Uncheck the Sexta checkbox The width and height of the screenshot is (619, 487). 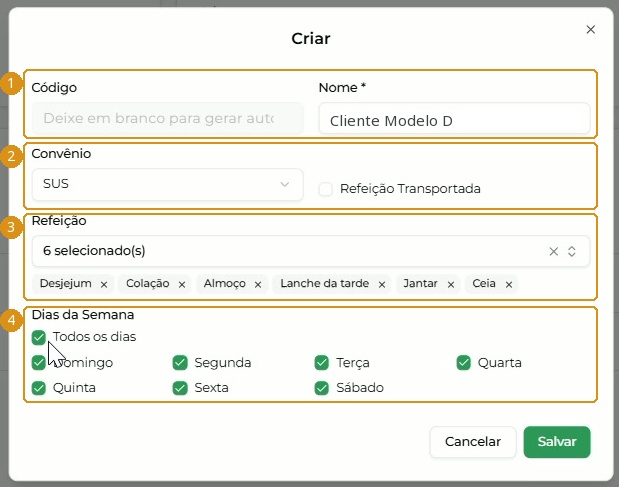tap(180, 388)
